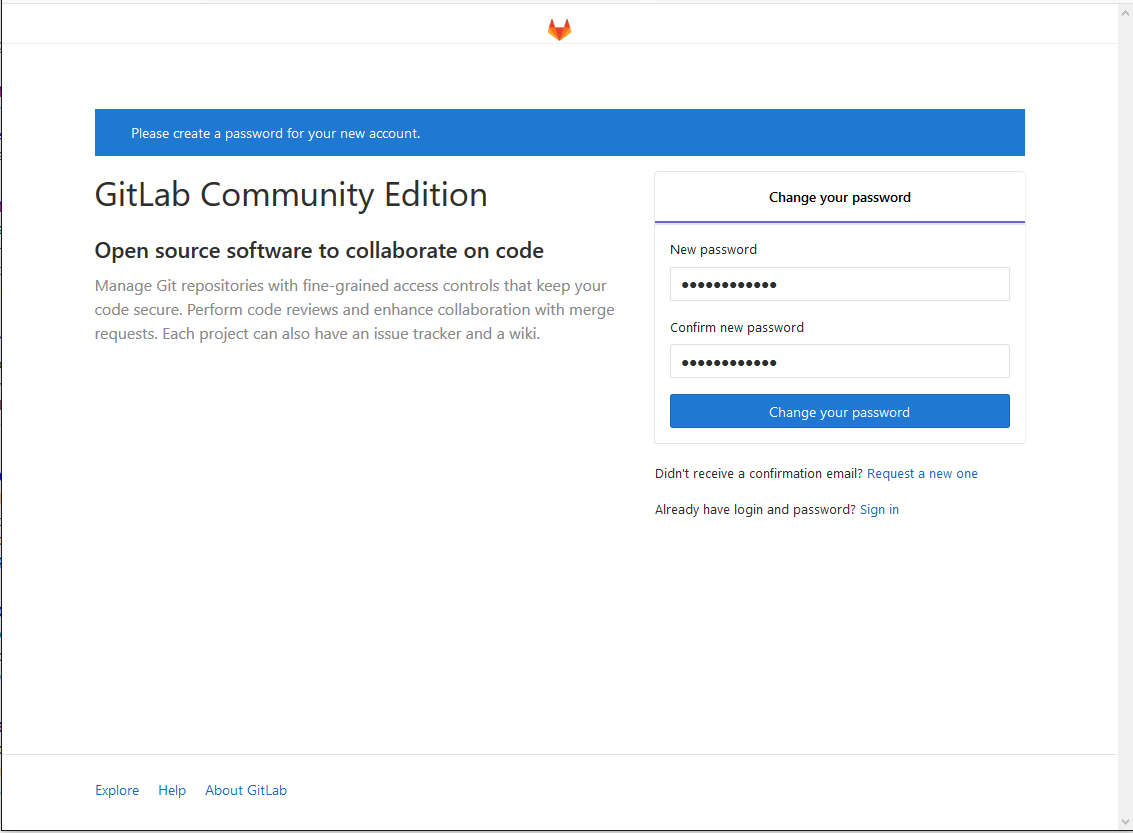Click 'Didn't receive a confirmation email?' text
Screen dimensions: 1133x833
(x=759, y=474)
